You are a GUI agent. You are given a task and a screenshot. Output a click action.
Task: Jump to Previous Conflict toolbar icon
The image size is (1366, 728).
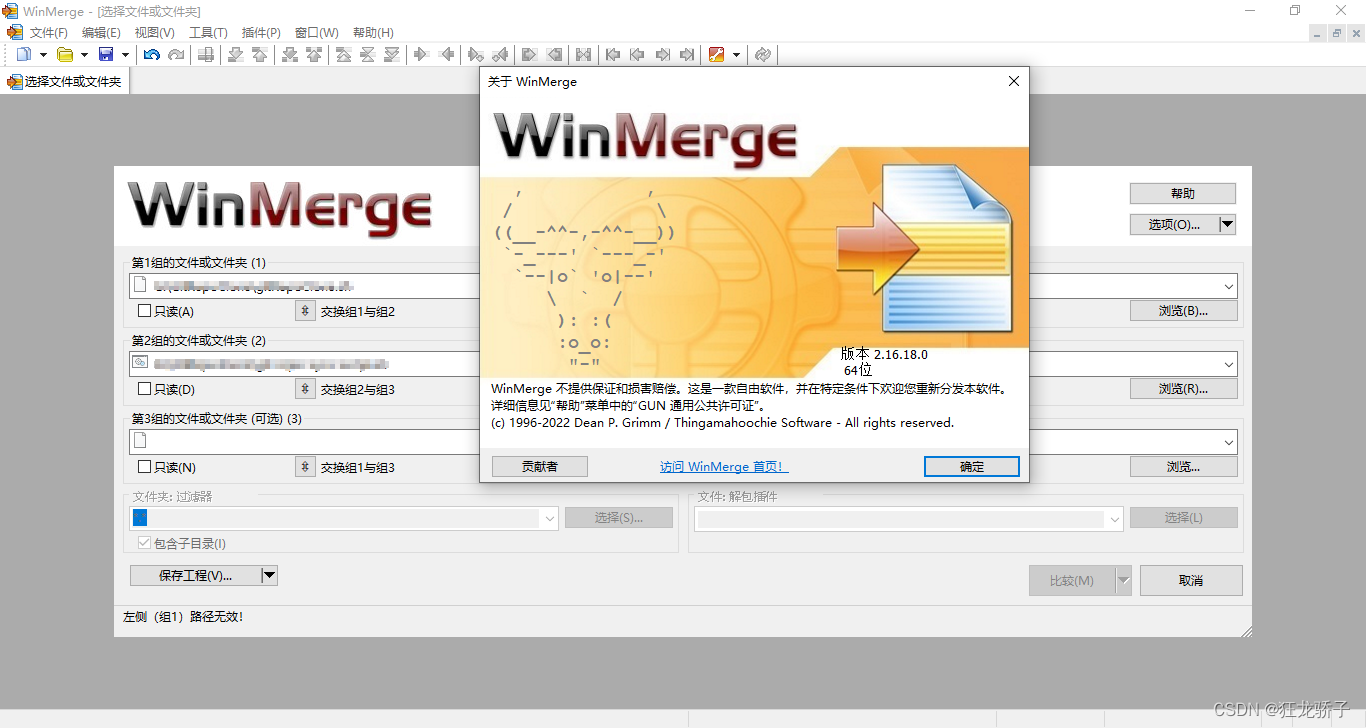(314, 54)
